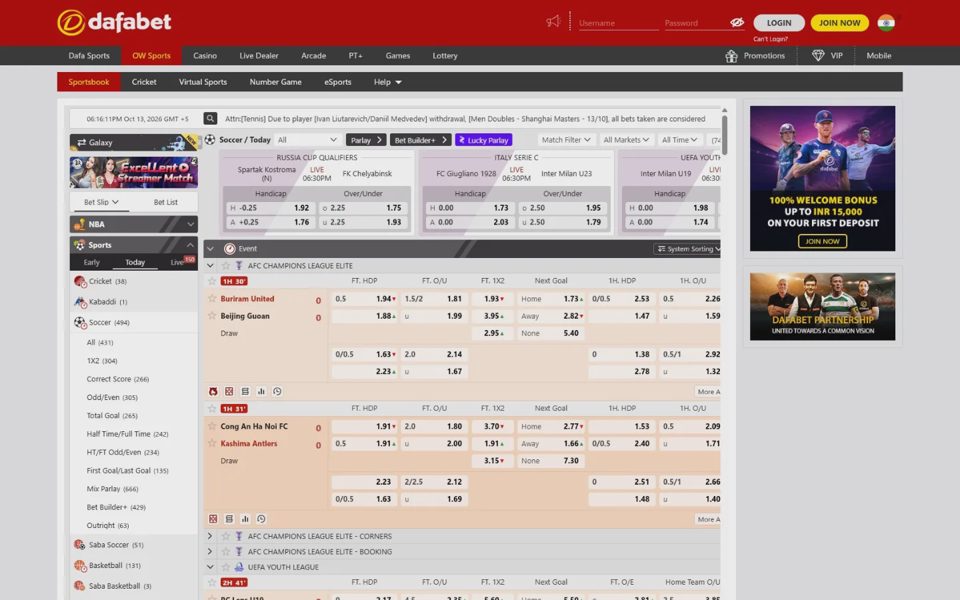Select Virtual Sports in sub-navigation
The width and height of the screenshot is (960, 600).
pyautogui.click(x=203, y=82)
